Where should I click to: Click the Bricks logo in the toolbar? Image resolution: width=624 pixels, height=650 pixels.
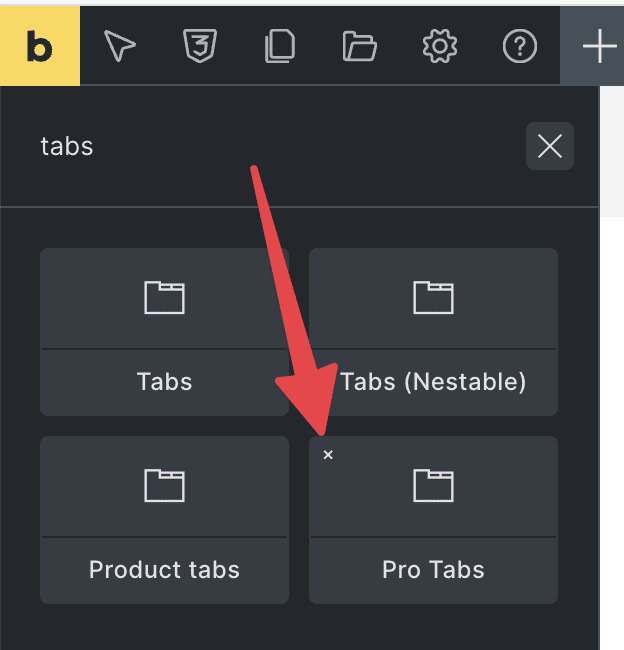pyautogui.click(x=40, y=46)
